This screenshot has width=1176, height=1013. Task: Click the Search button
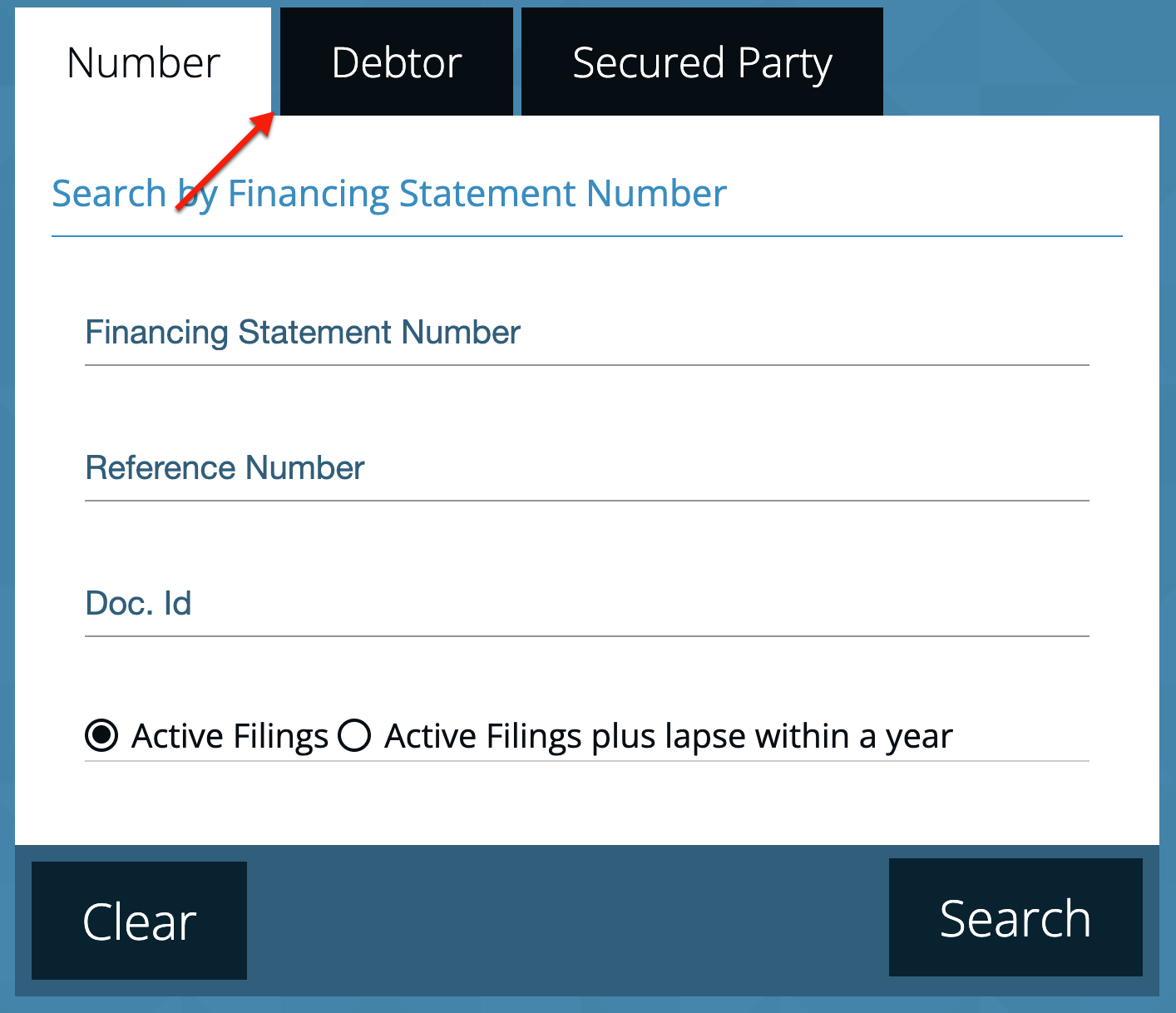(x=1015, y=917)
